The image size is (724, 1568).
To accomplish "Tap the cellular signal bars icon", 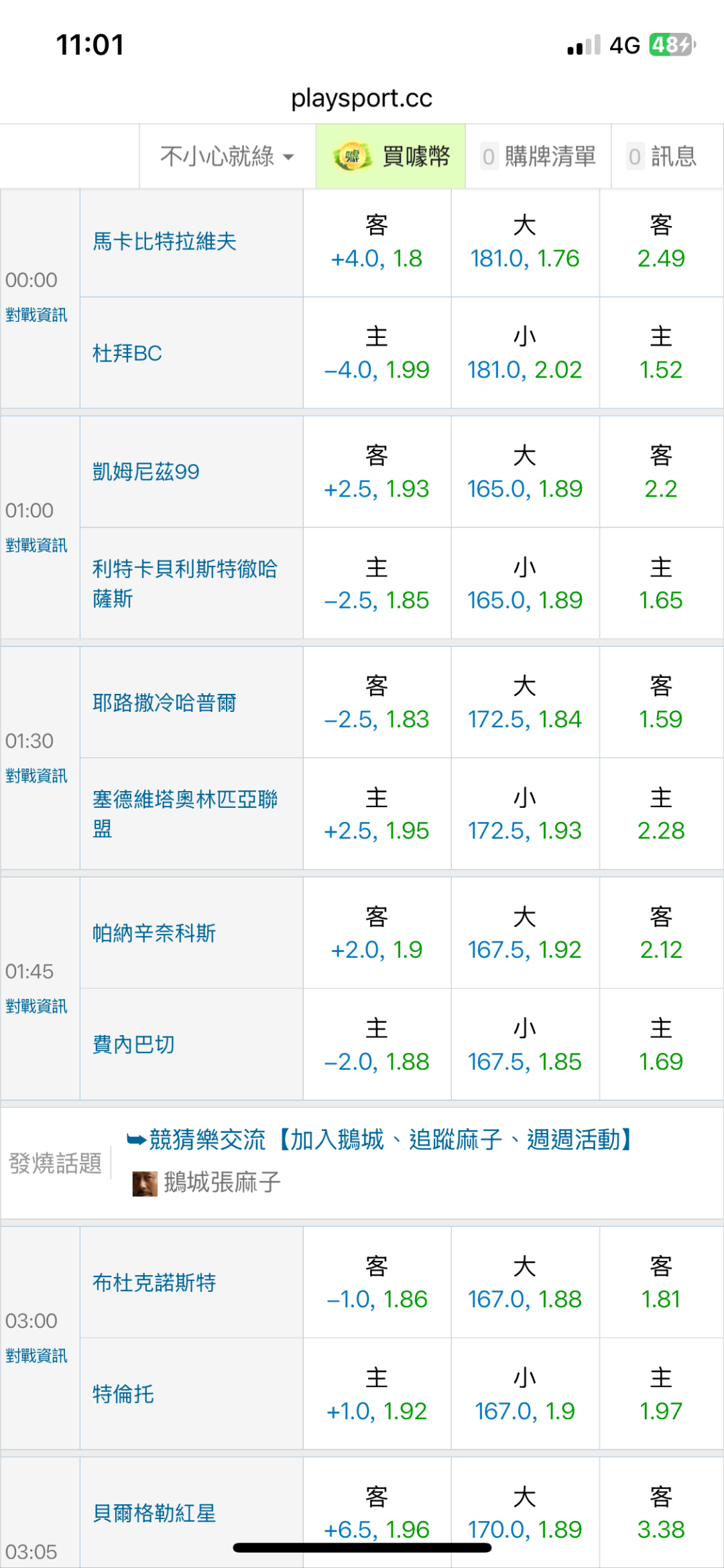I will pos(583,46).
